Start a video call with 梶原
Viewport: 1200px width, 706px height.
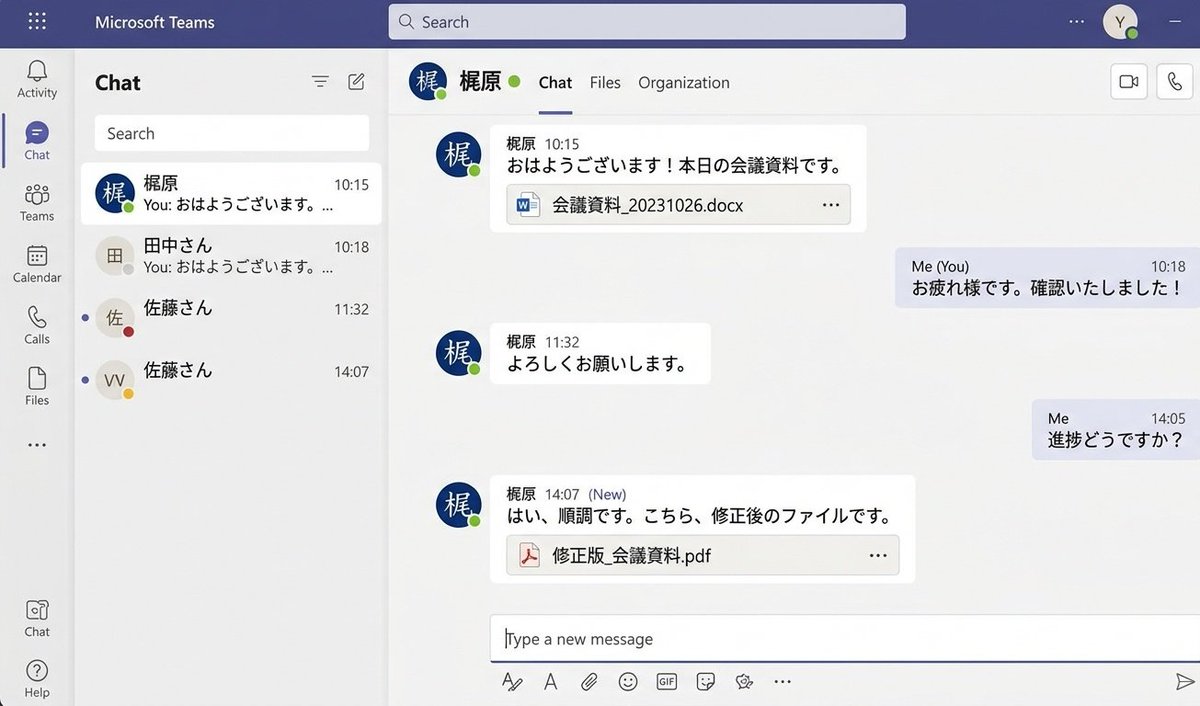click(1129, 82)
